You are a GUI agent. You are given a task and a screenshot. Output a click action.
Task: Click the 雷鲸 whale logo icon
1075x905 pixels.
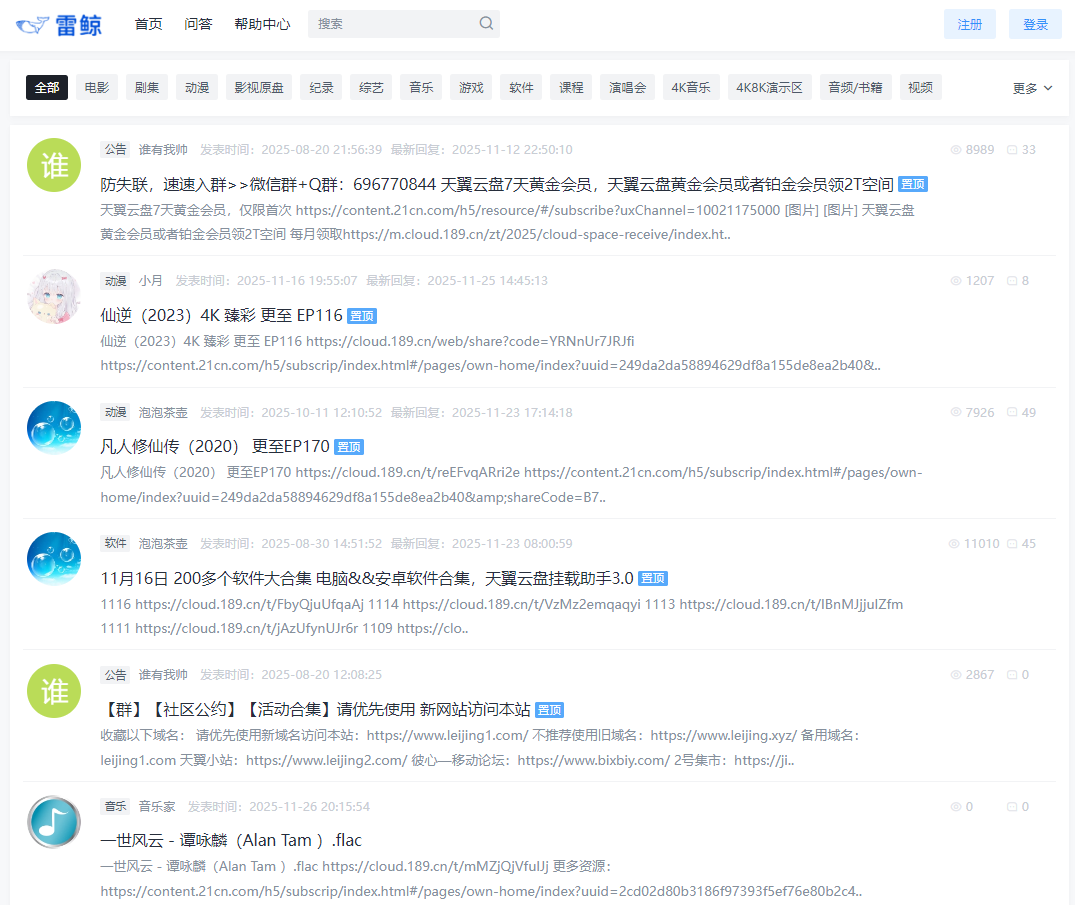35,23
